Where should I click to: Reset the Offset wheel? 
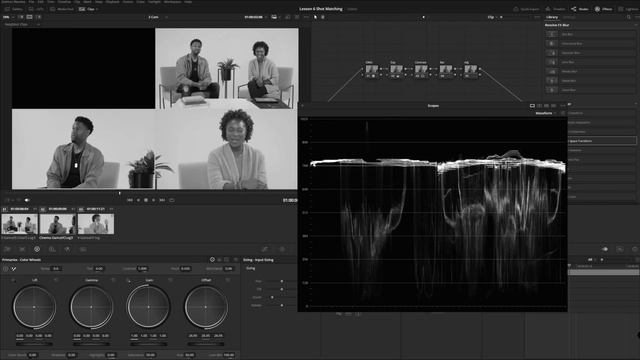(228, 280)
